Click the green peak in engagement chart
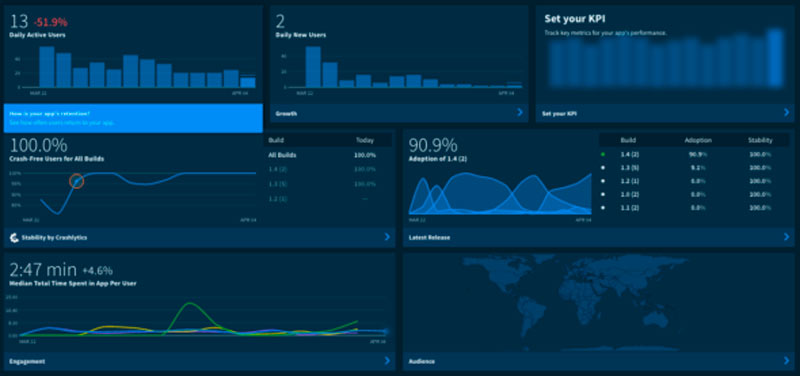The height and width of the screenshot is (376, 800). tap(189, 304)
